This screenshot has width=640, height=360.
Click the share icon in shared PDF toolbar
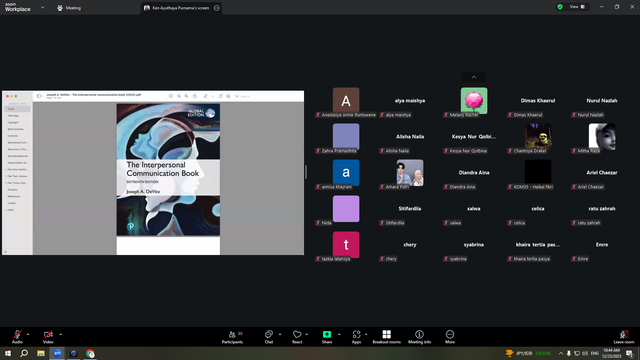coord(195,96)
